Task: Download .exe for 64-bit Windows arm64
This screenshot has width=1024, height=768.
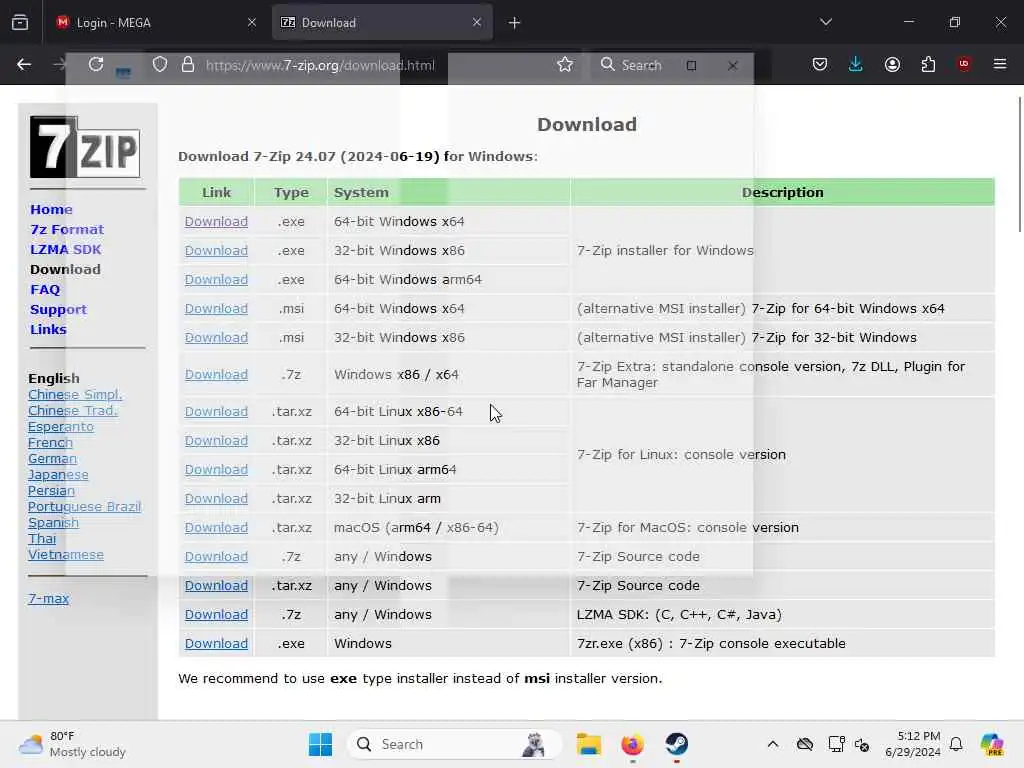Action: [216, 280]
